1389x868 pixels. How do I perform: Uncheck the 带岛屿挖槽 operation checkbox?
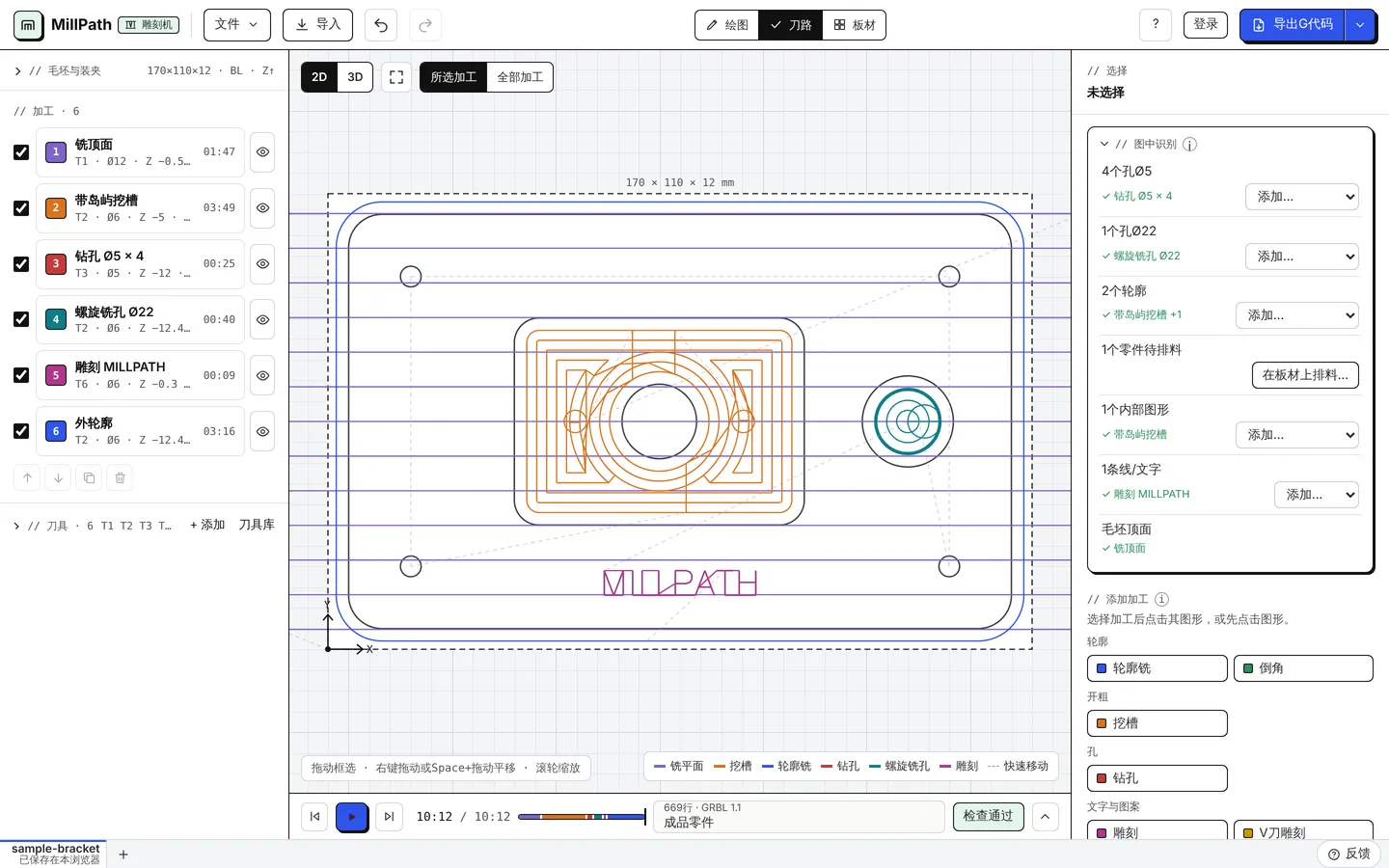[x=21, y=208]
